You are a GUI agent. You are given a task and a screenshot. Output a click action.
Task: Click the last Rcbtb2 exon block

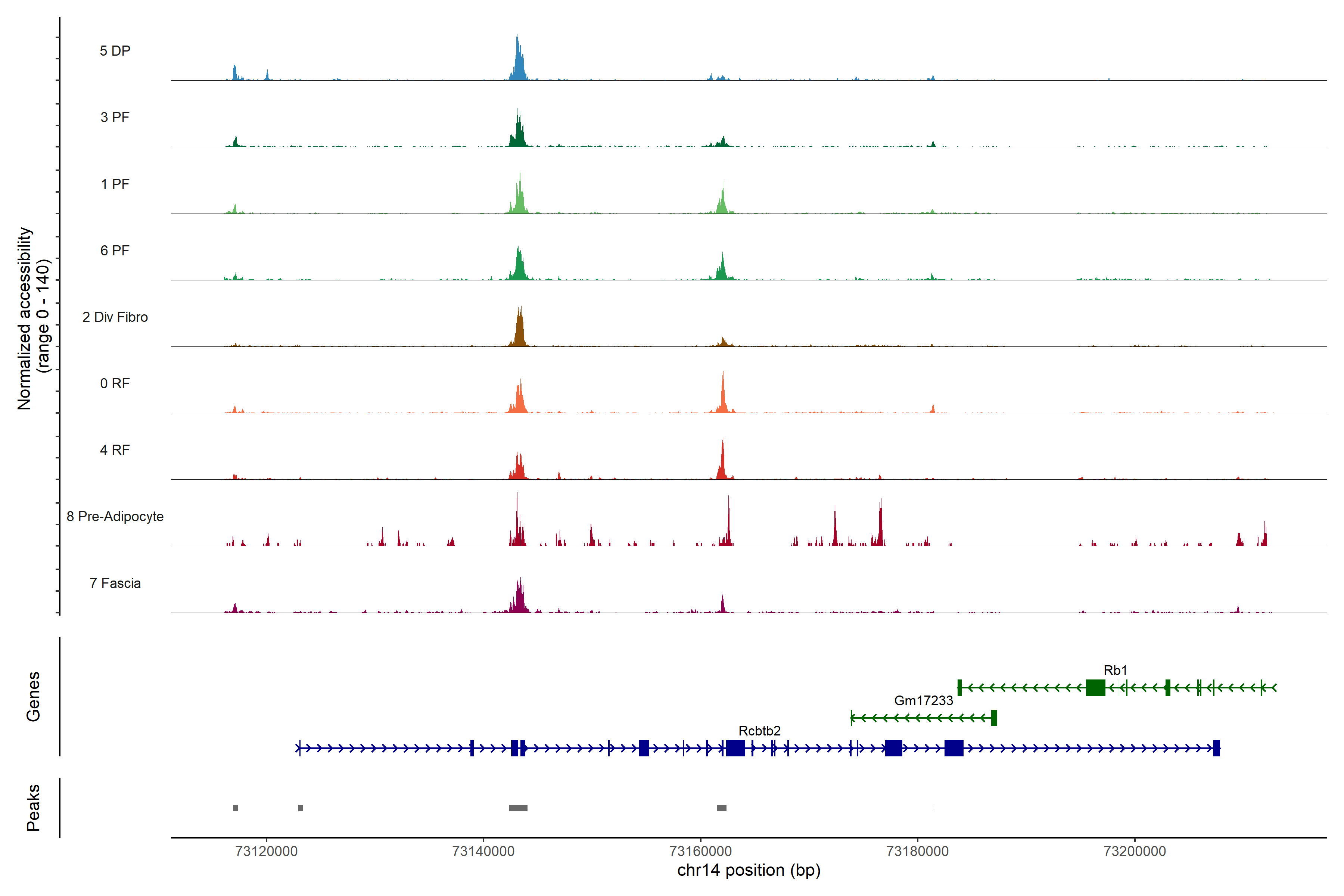click(1216, 747)
